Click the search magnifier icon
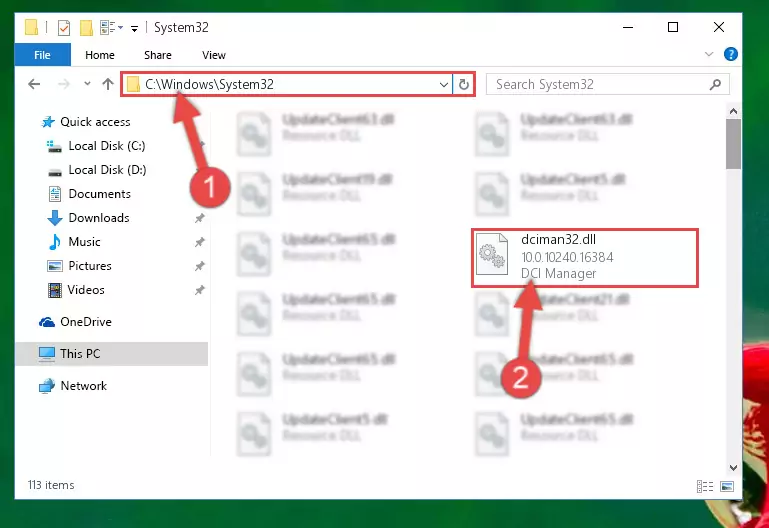This screenshot has width=769, height=528. click(x=716, y=84)
